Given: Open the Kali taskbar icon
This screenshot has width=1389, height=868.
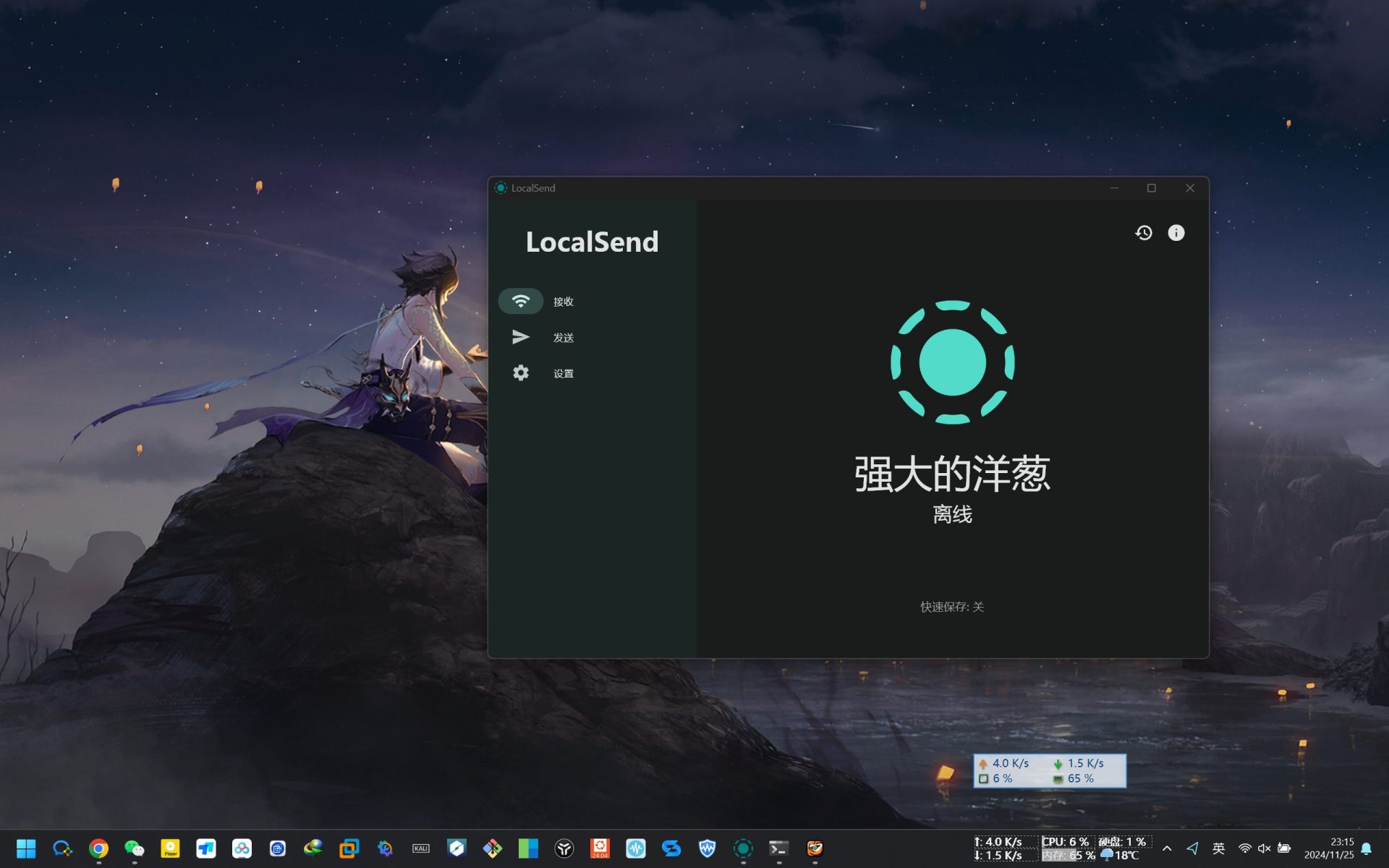Looking at the screenshot, I should click(421, 848).
